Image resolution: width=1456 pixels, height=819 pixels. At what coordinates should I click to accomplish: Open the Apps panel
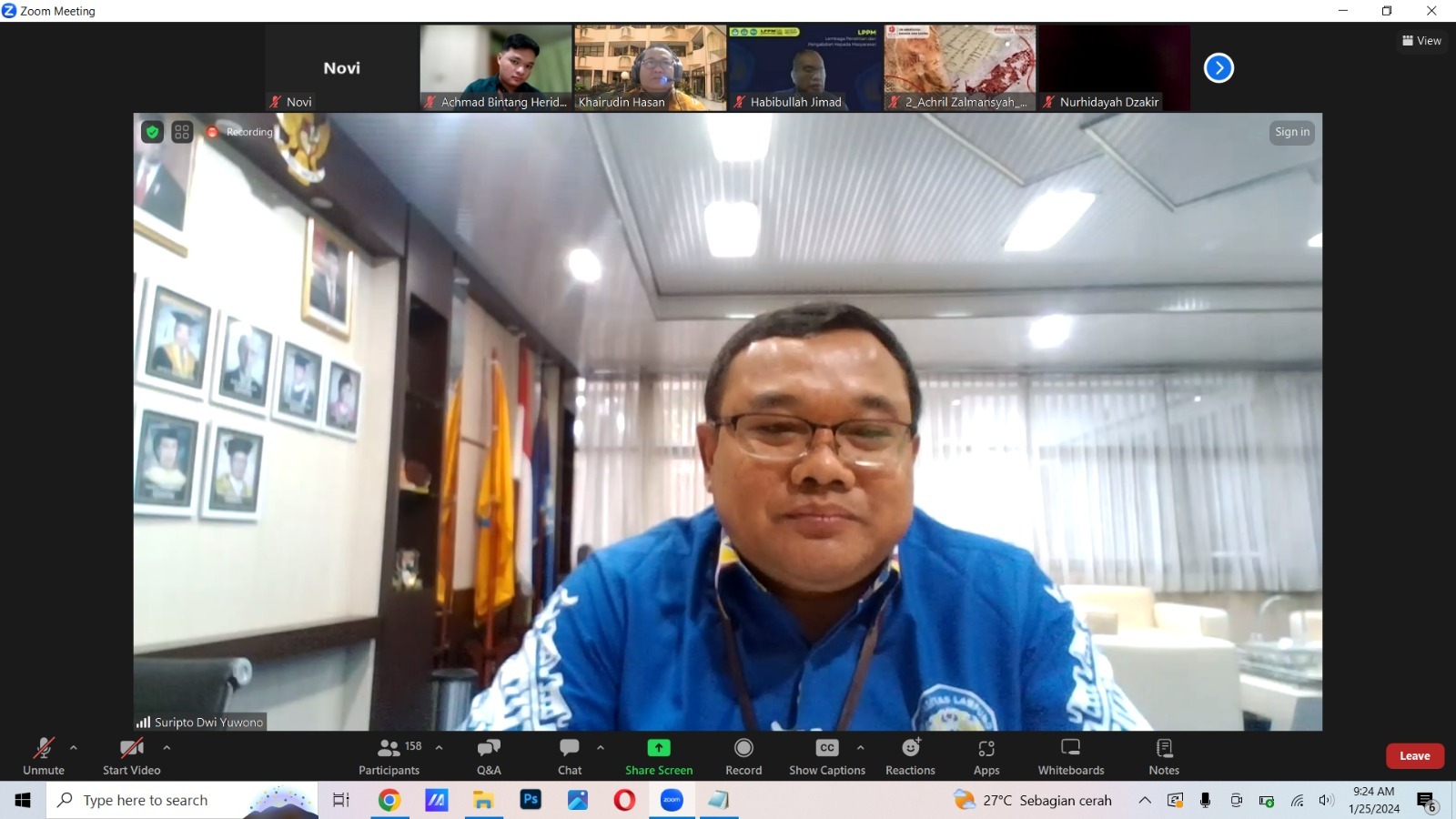click(986, 756)
